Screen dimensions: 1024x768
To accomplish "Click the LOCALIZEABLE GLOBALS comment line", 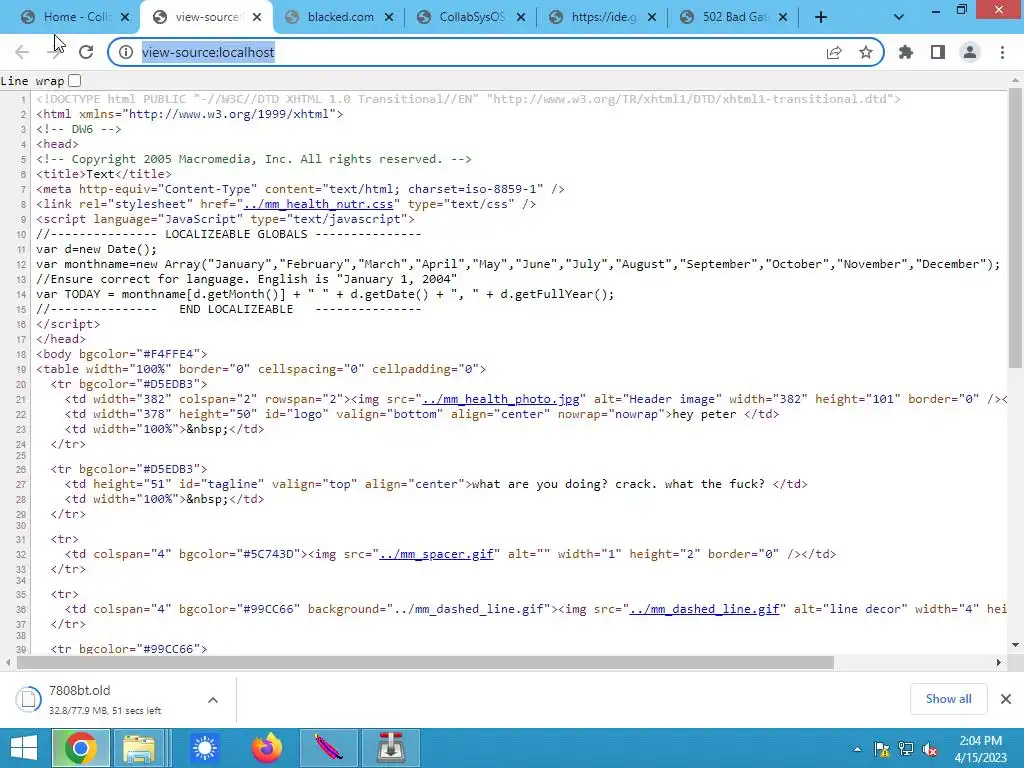I will (229, 234).
